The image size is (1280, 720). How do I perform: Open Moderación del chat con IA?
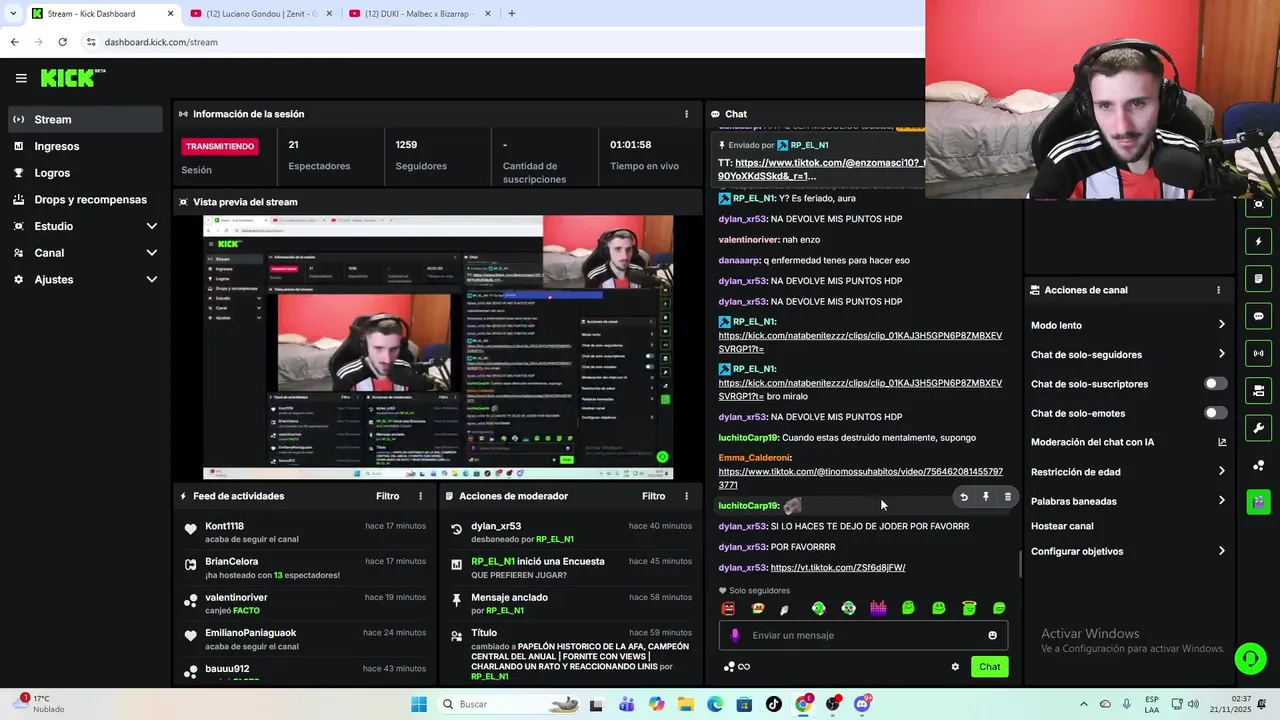pos(1128,442)
